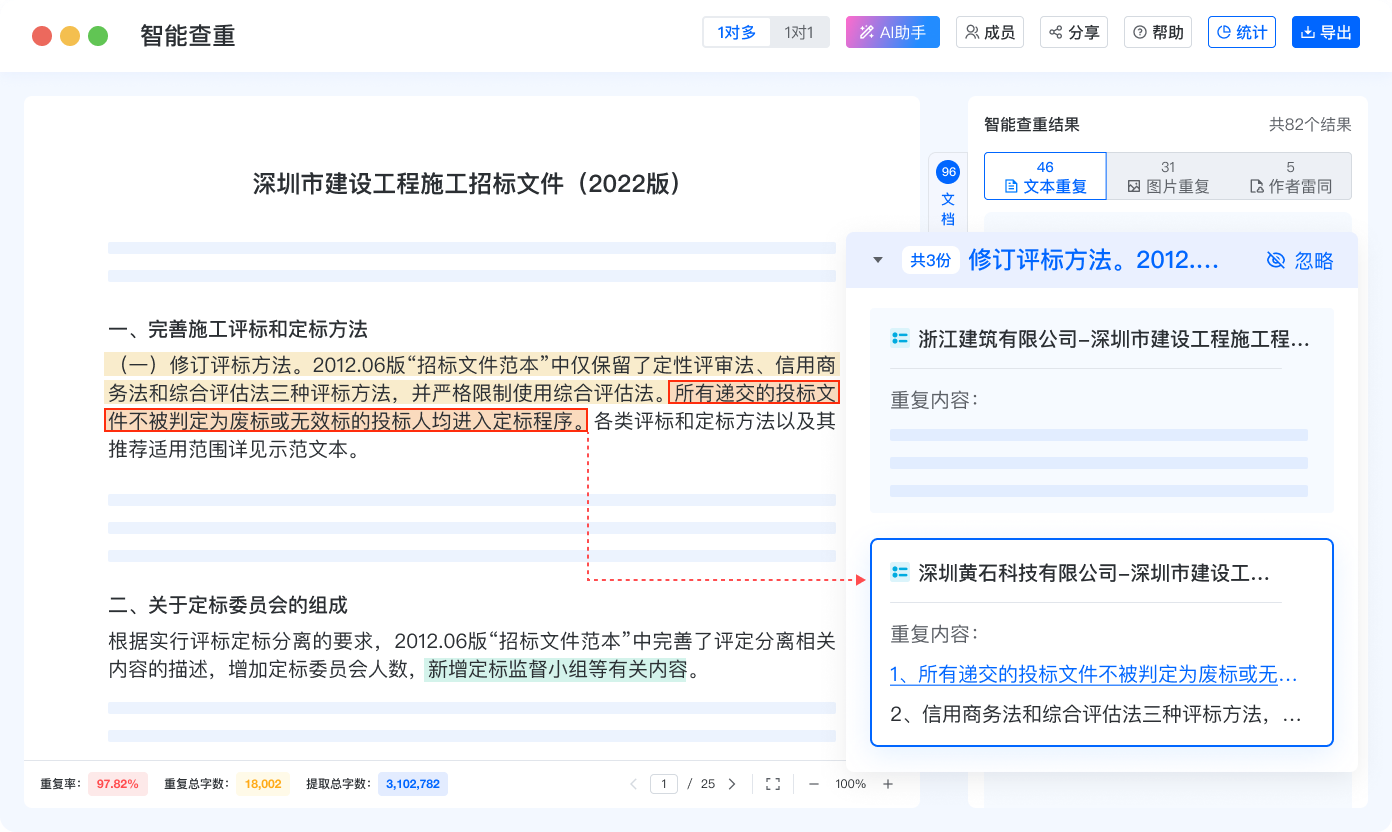The width and height of the screenshot is (1392, 832).
Task: Select the 作者雷同 tab
Action: pos(1290,176)
